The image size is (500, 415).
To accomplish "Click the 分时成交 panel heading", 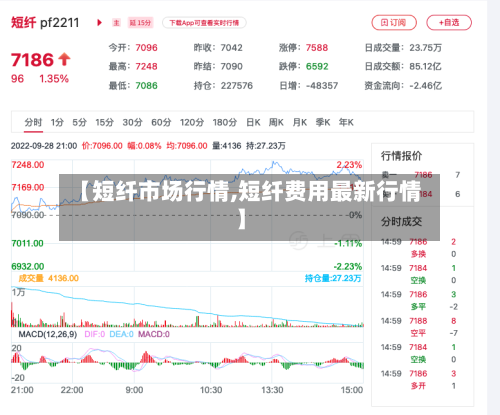I will click(x=401, y=221).
